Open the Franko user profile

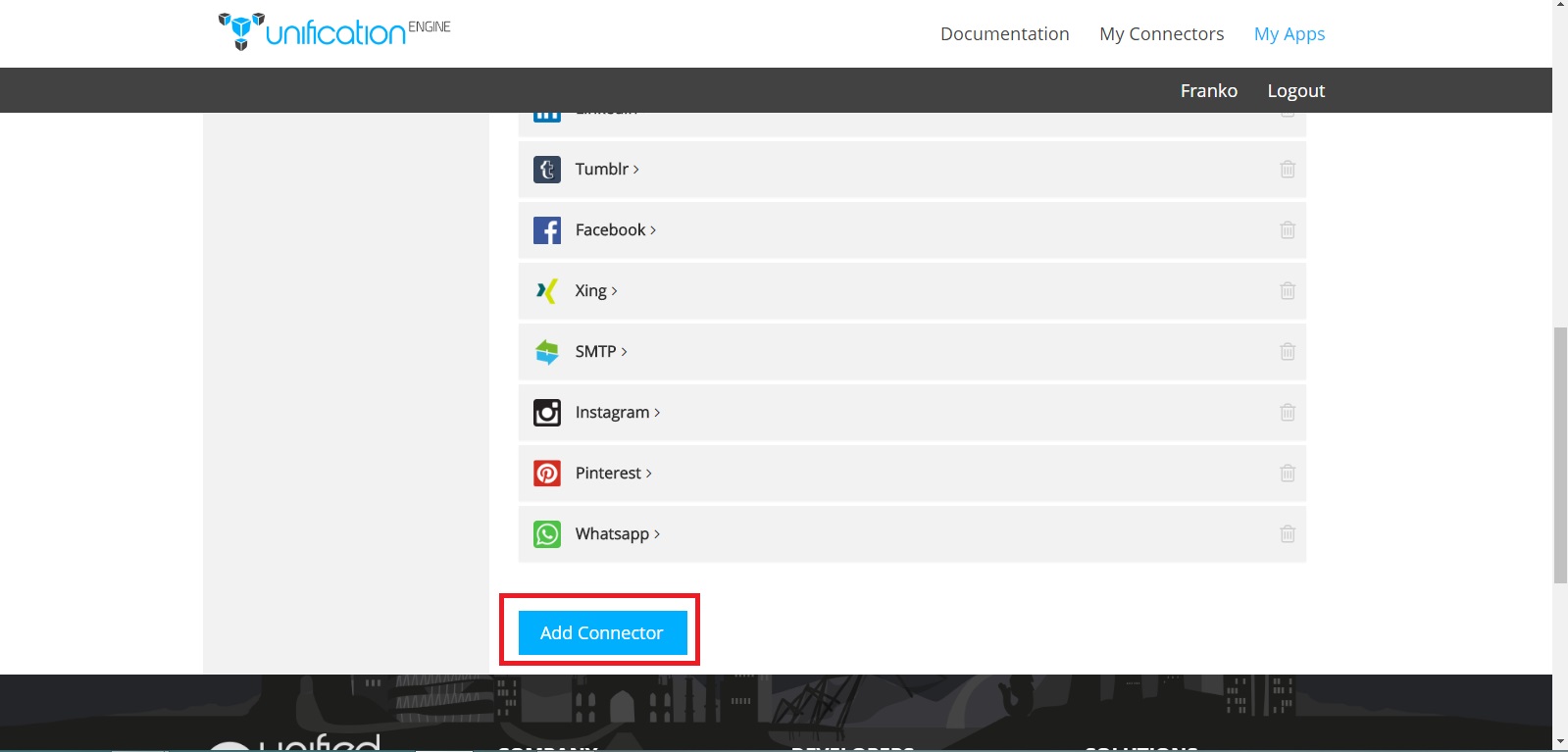tap(1209, 90)
